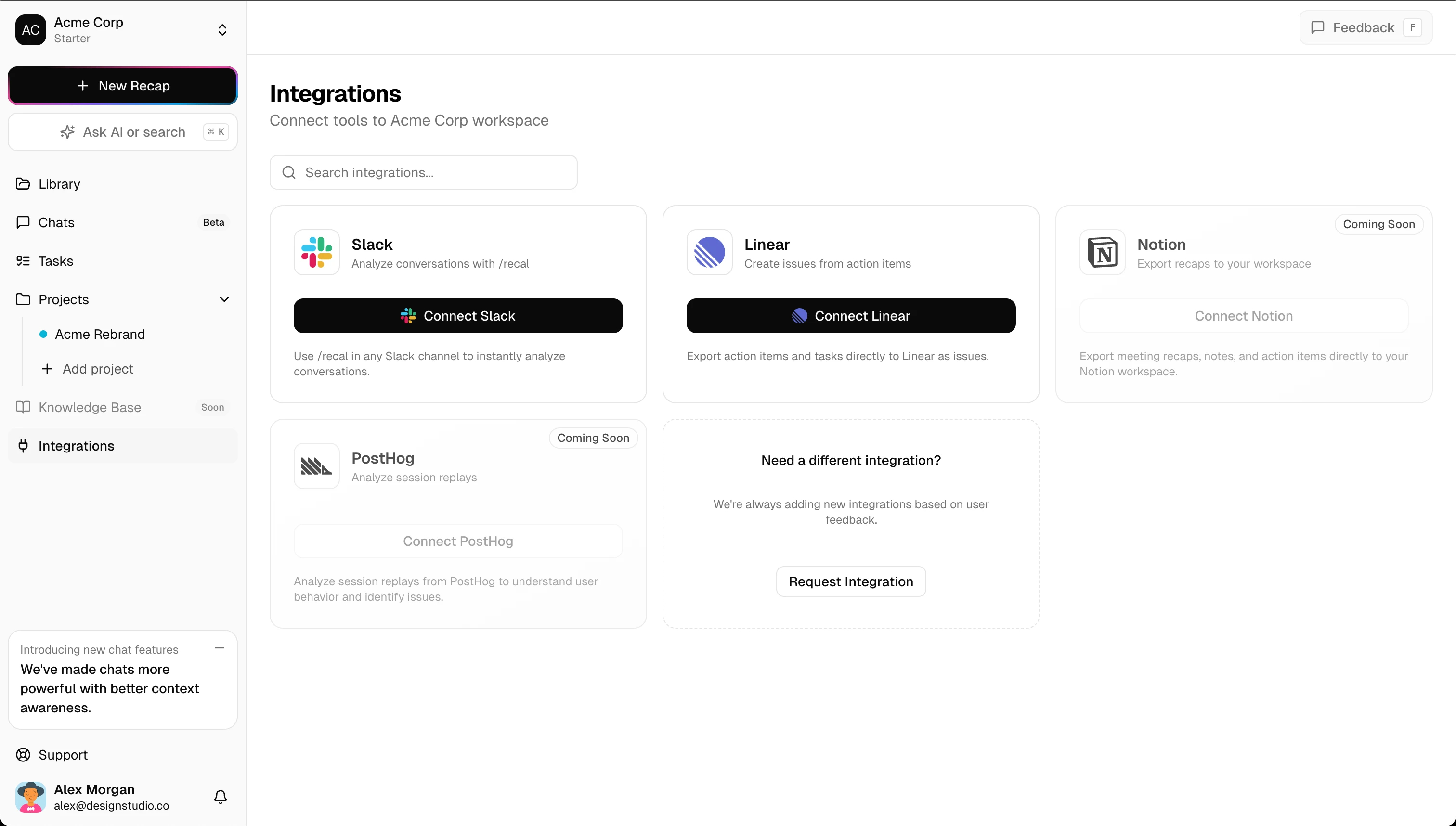1456x826 pixels.
Task: Click the Linear logo icon
Action: point(709,252)
